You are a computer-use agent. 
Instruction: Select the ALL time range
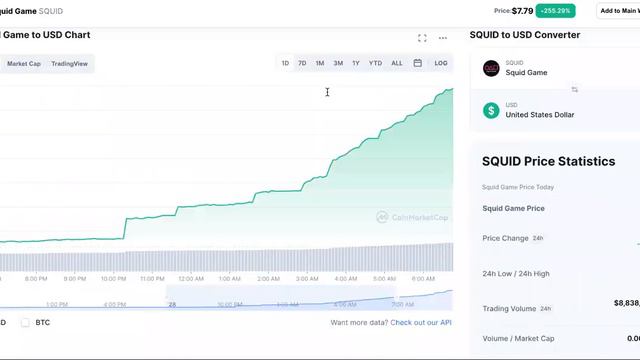tap(397, 63)
